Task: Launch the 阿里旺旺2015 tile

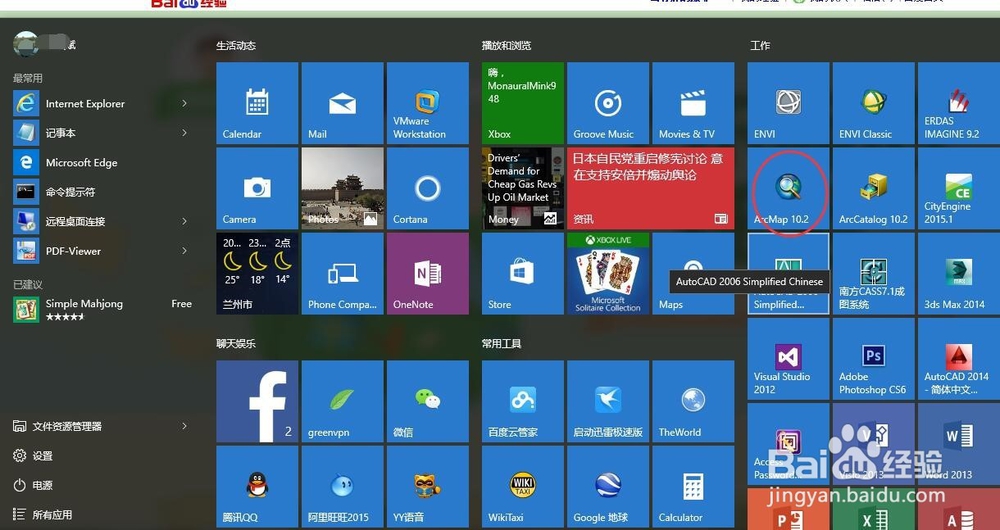Action: click(x=342, y=487)
